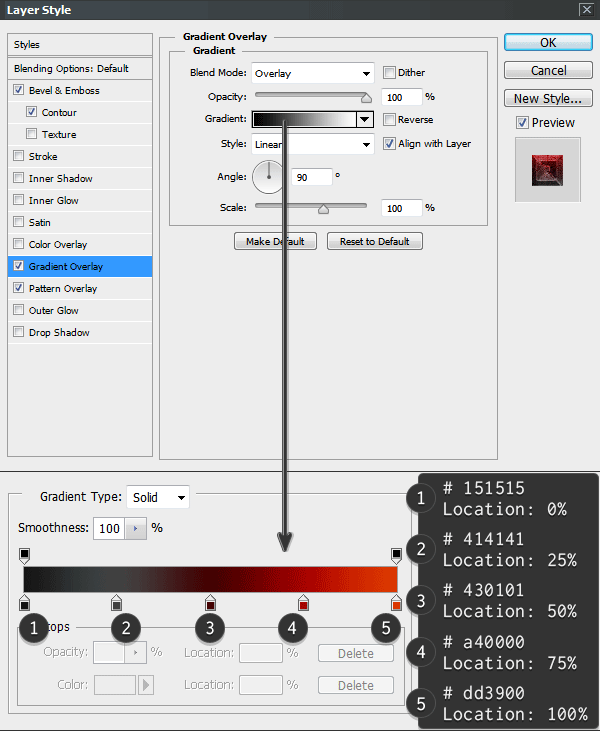The width and height of the screenshot is (600, 731).
Task: Uncheck Align with Layer
Action: [x=389, y=144]
